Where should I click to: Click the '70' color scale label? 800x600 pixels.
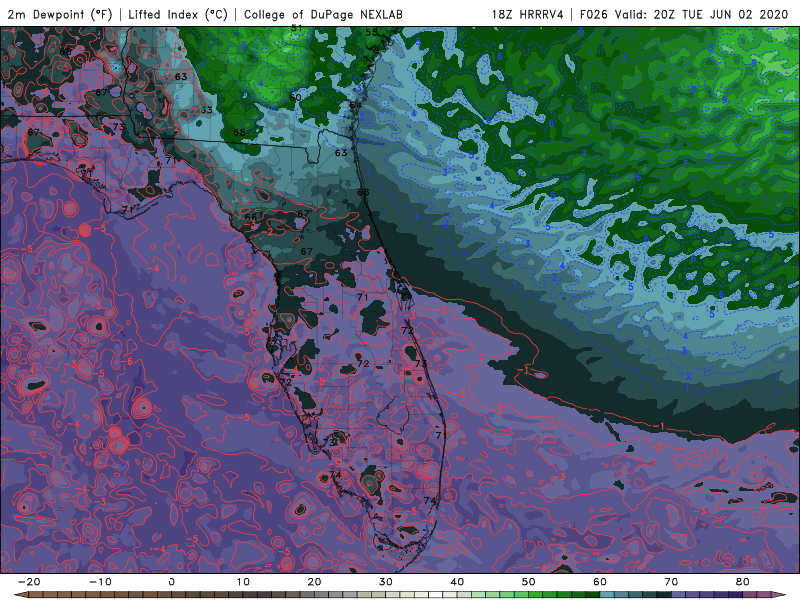click(671, 582)
